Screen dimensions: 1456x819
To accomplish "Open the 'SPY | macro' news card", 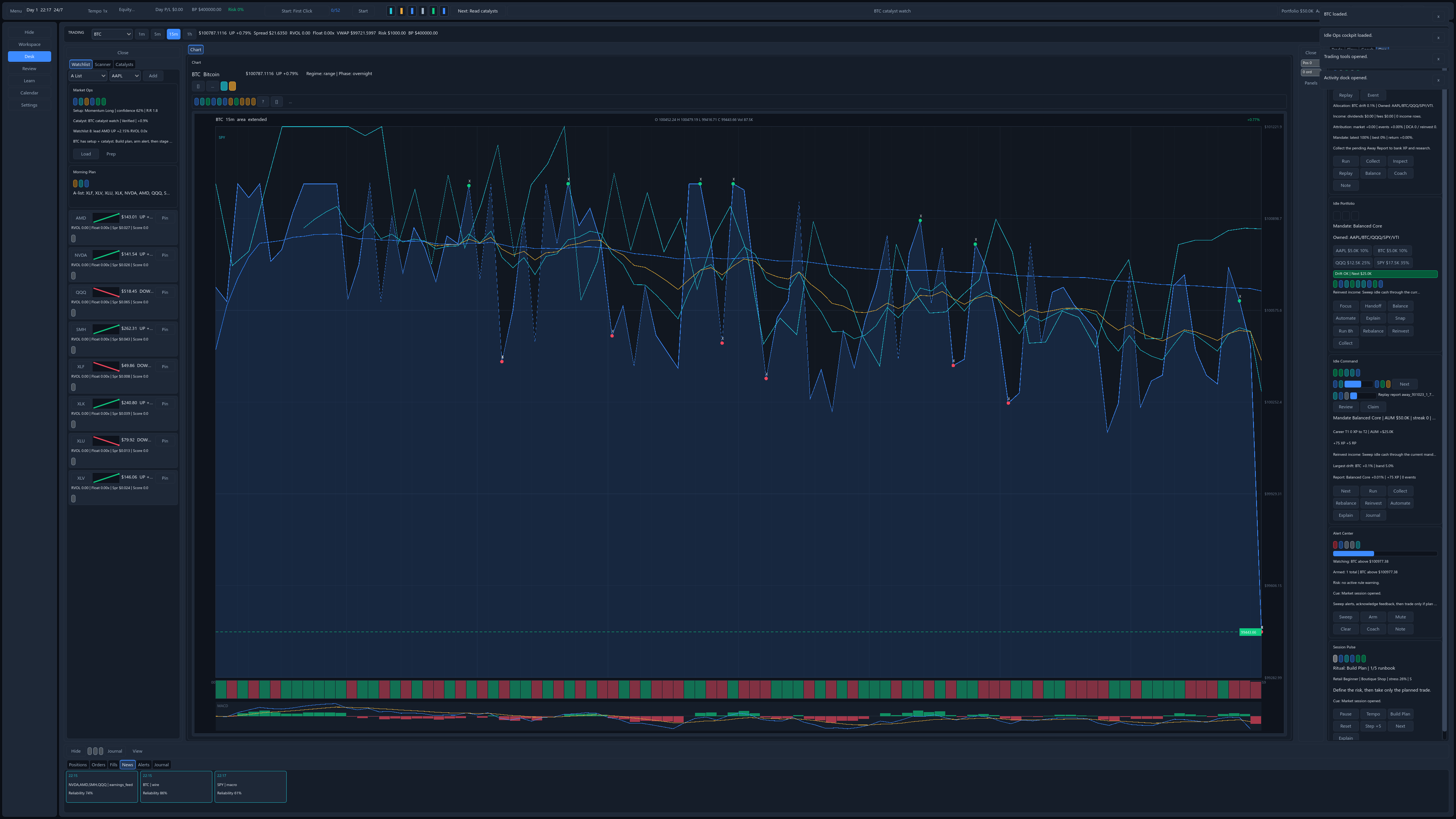I will point(250,786).
